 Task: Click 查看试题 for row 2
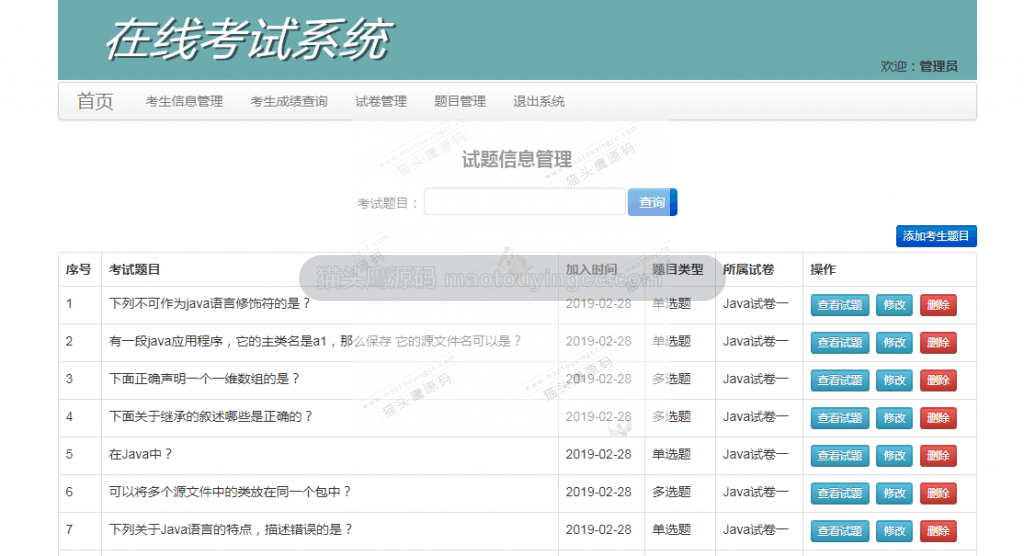click(840, 342)
